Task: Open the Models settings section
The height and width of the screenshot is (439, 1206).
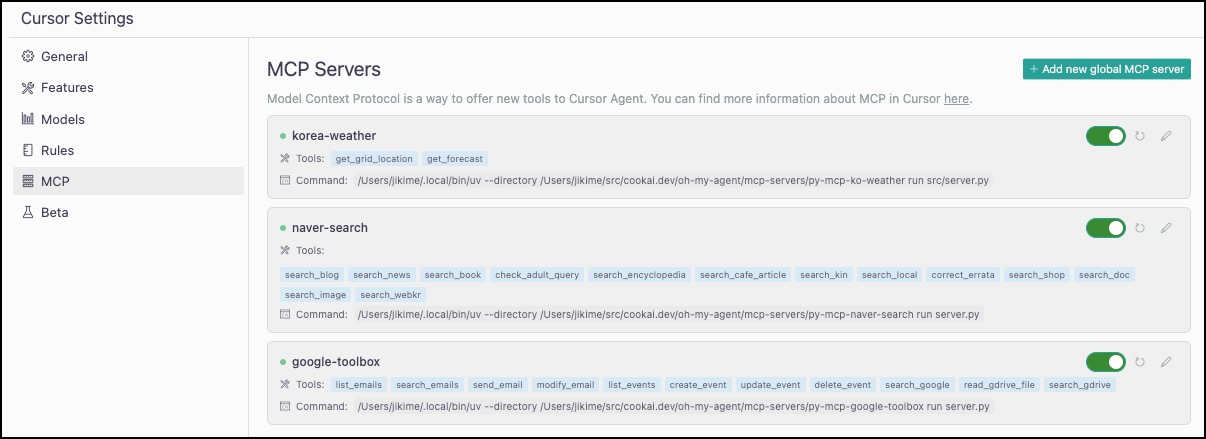Action: 128,119
